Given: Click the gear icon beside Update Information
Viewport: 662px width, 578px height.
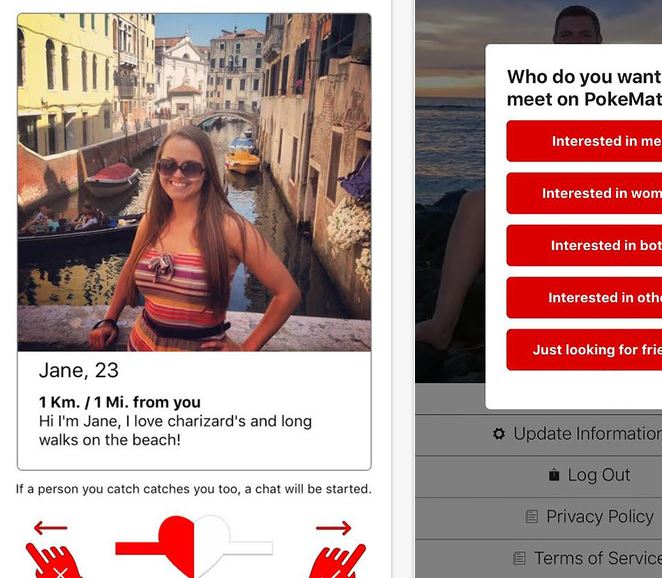Looking at the screenshot, I should point(499,434).
